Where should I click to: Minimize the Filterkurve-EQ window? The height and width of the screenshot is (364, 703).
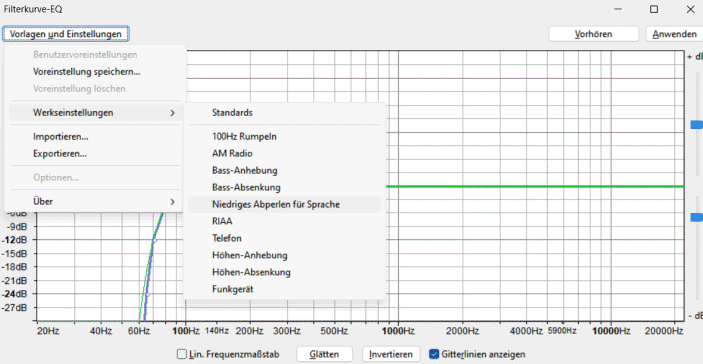point(618,9)
